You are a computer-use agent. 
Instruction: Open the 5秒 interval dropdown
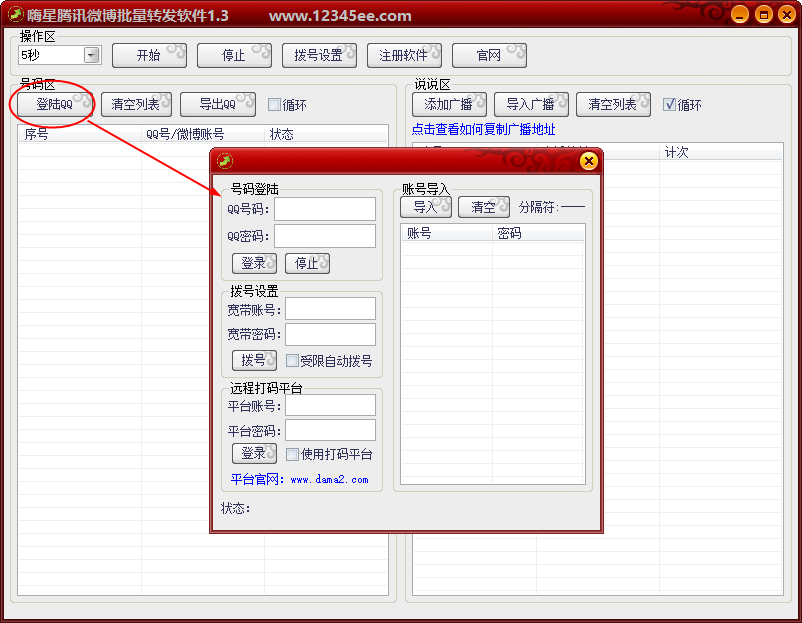click(92, 55)
